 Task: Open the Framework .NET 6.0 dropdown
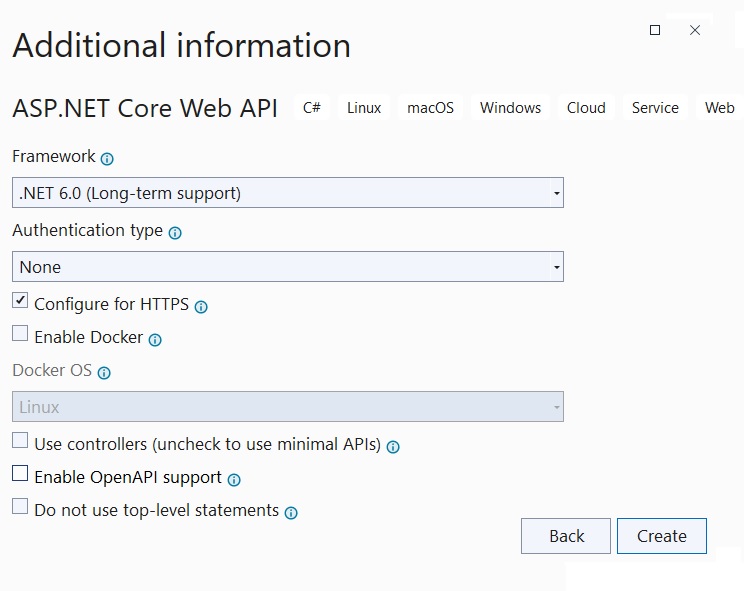[288, 193]
